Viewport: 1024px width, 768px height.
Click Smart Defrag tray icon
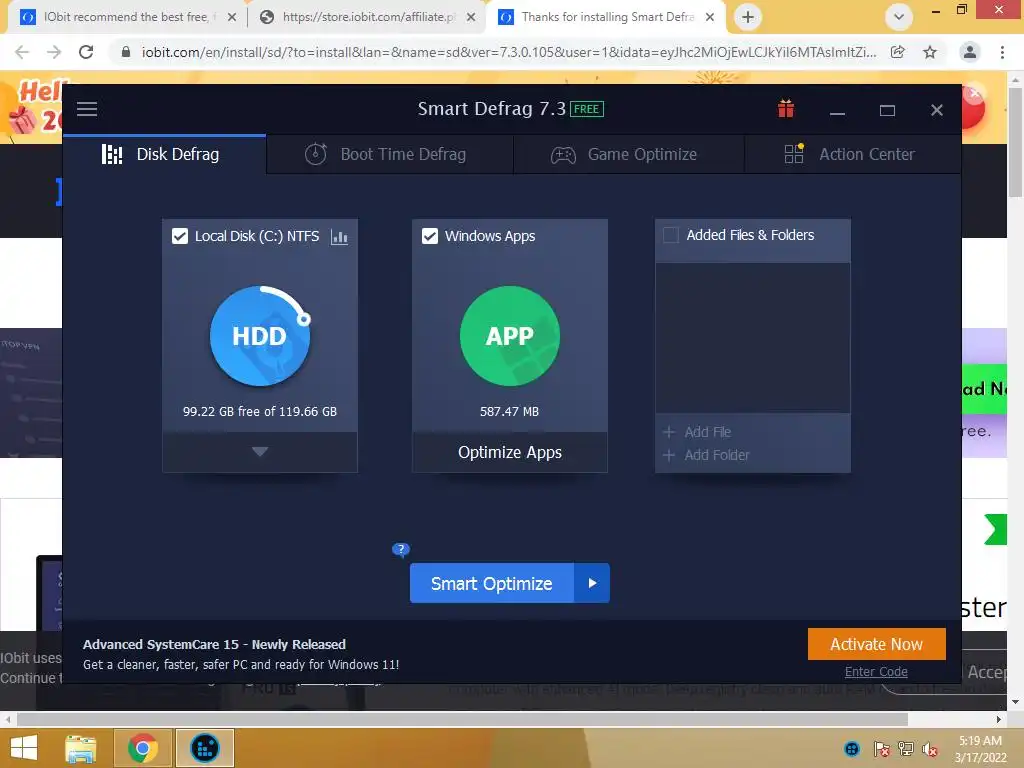click(852, 749)
